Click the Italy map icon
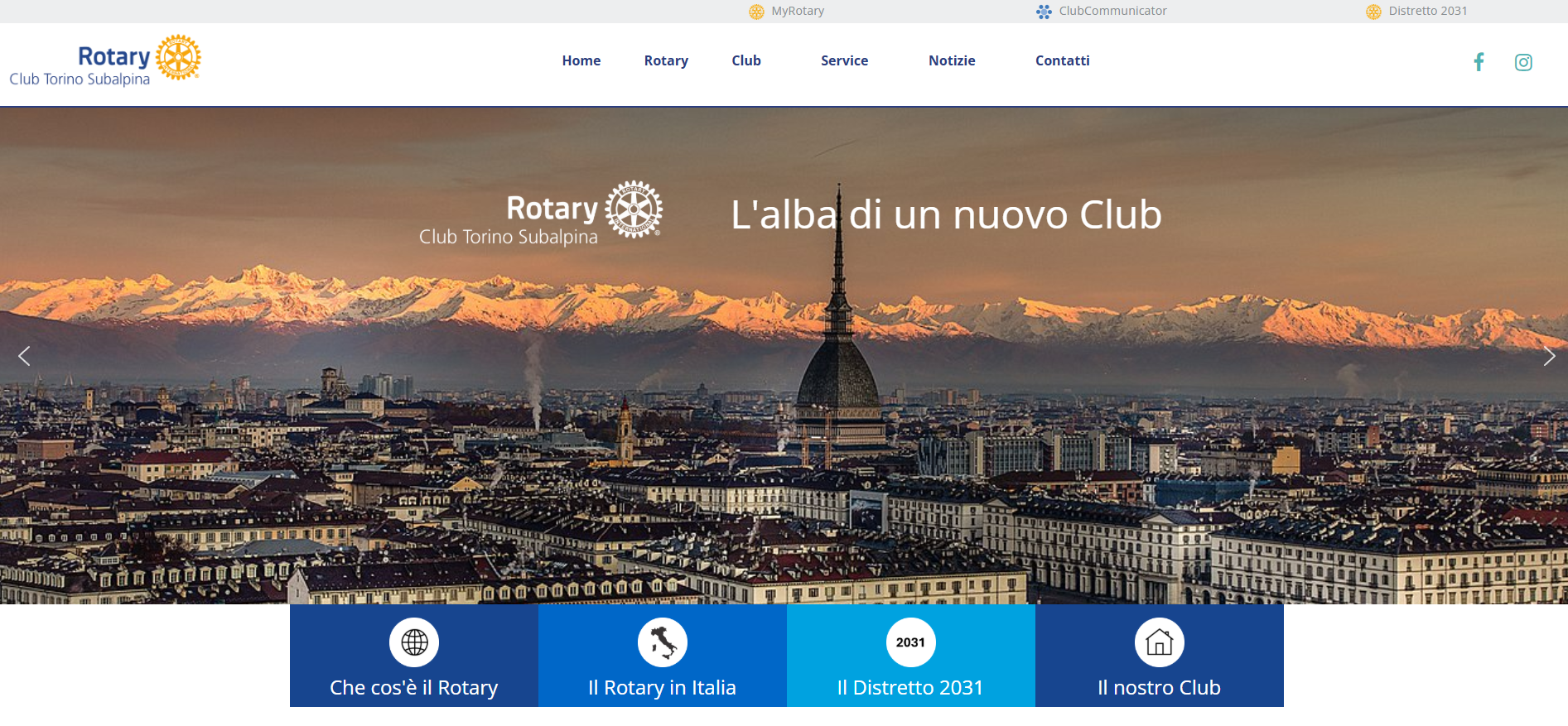Screen dimensions: 1568x726 [663, 642]
